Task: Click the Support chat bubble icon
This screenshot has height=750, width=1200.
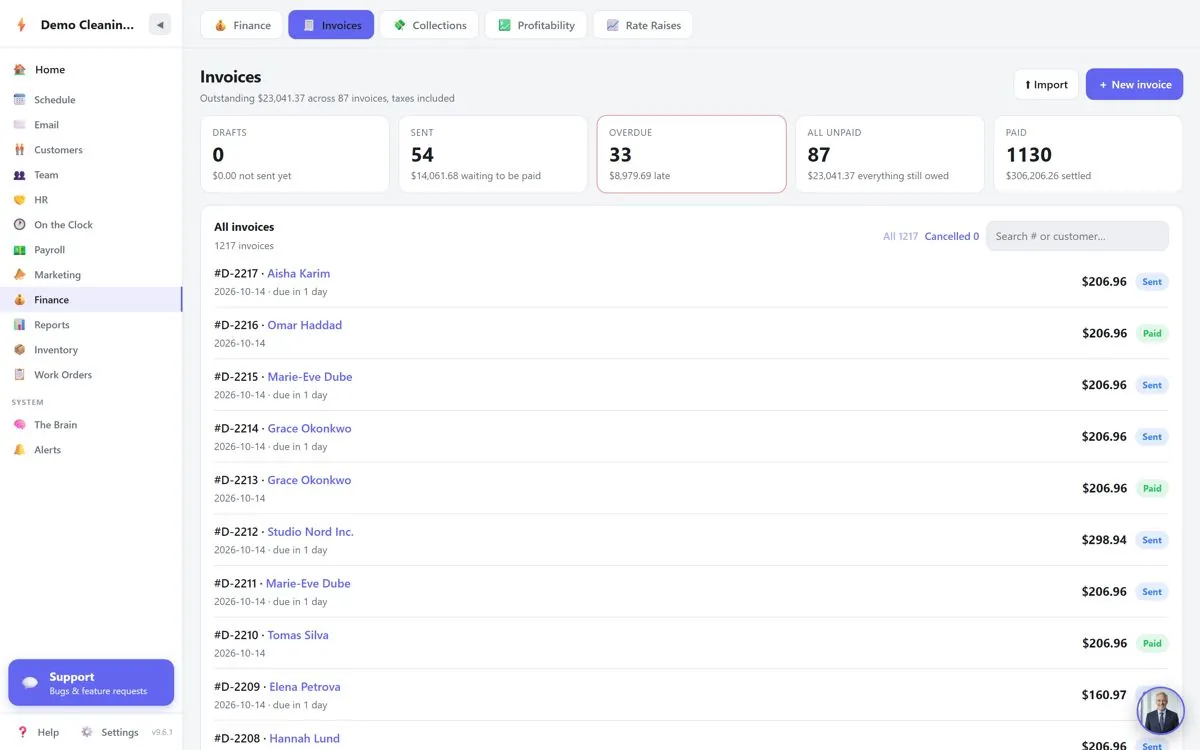Action: click(30, 683)
